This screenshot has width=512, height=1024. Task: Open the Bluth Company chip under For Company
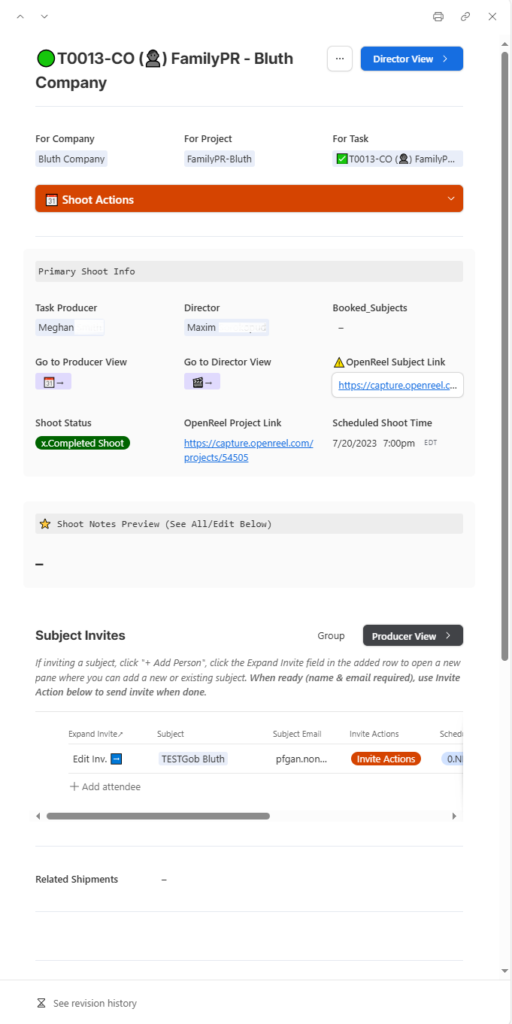pos(71,159)
